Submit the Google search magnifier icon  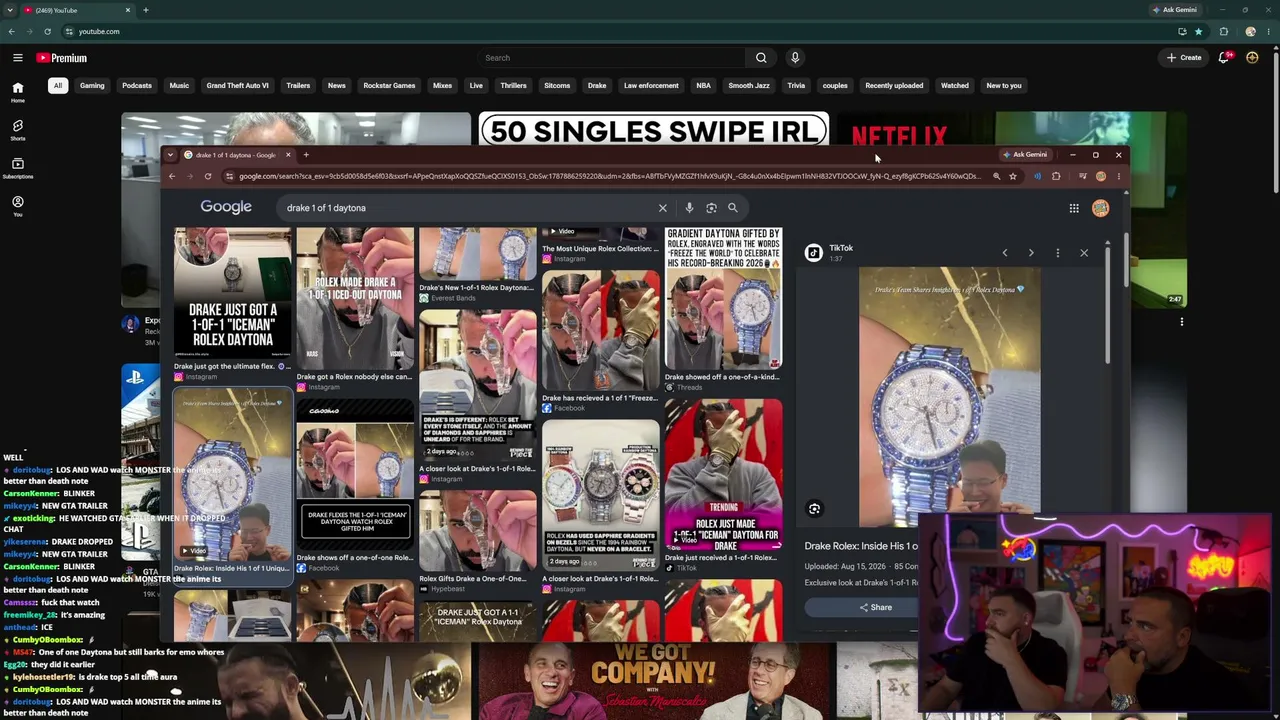point(733,208)
